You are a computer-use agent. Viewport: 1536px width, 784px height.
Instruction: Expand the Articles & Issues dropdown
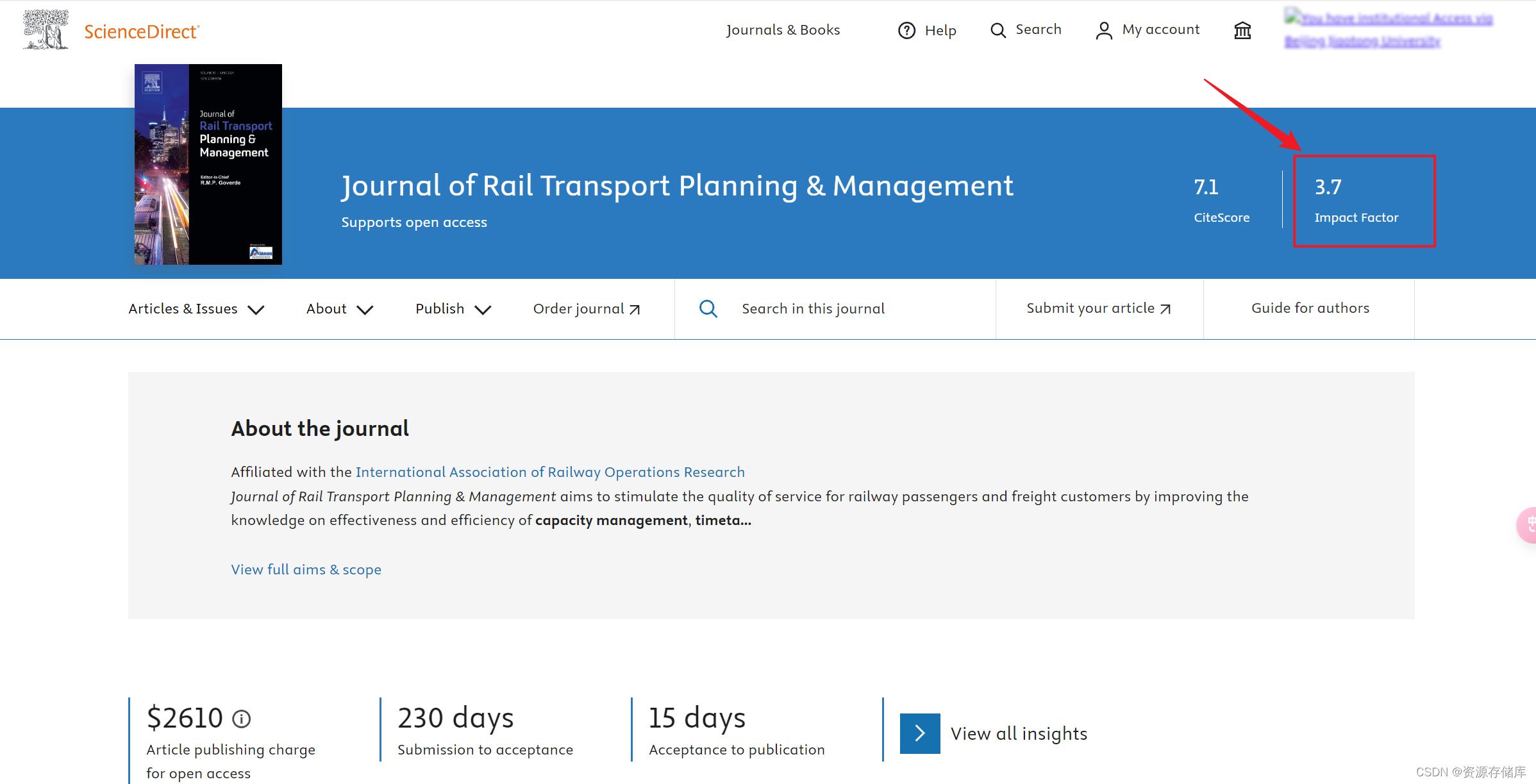[196, 309]
